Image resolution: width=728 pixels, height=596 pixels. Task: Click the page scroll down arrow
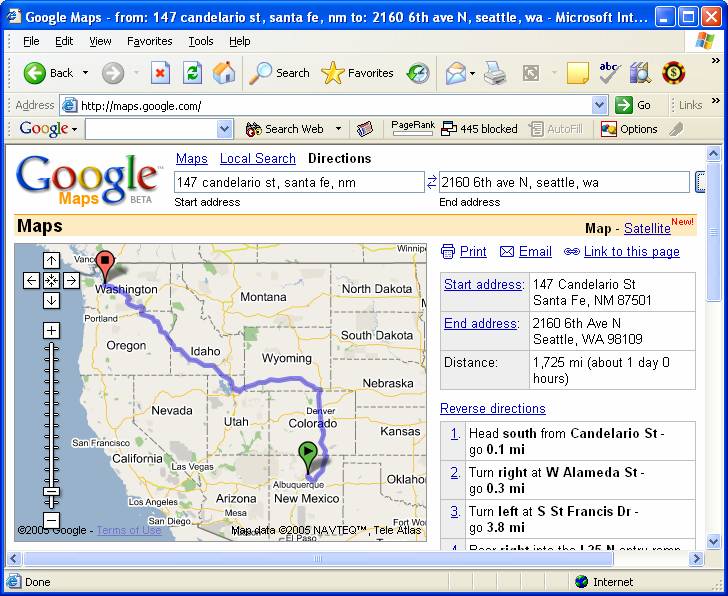click(x=713, y=541)
